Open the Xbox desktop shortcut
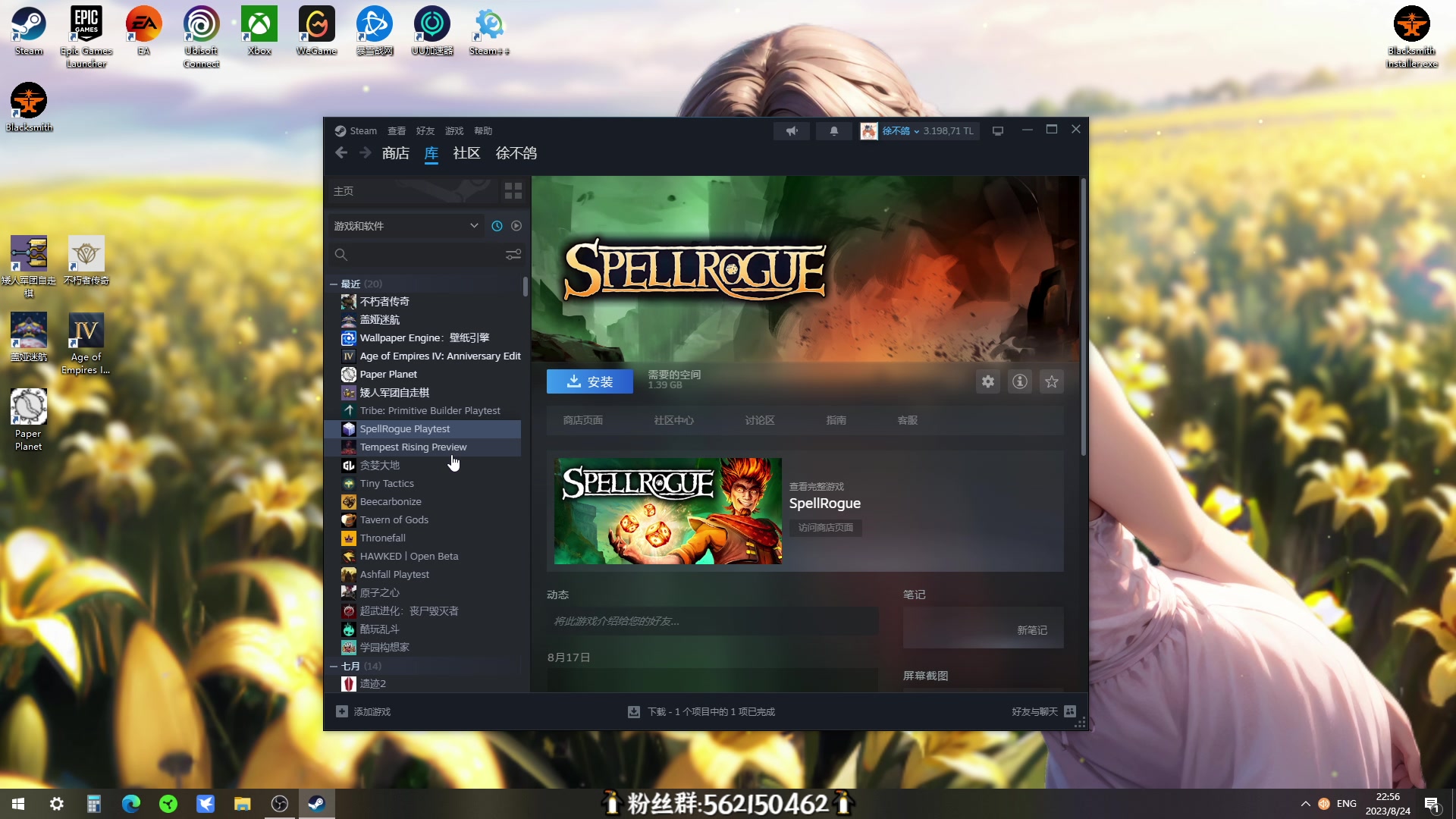 (259, 30)
